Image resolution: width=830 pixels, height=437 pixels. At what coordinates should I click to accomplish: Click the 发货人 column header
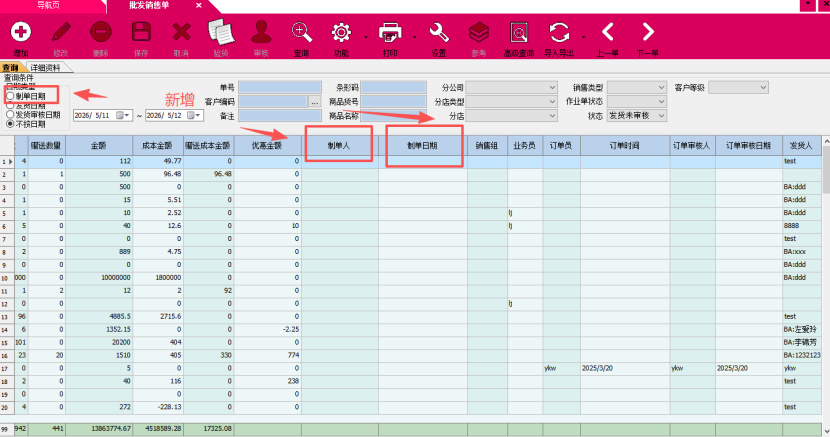point(801,145)
